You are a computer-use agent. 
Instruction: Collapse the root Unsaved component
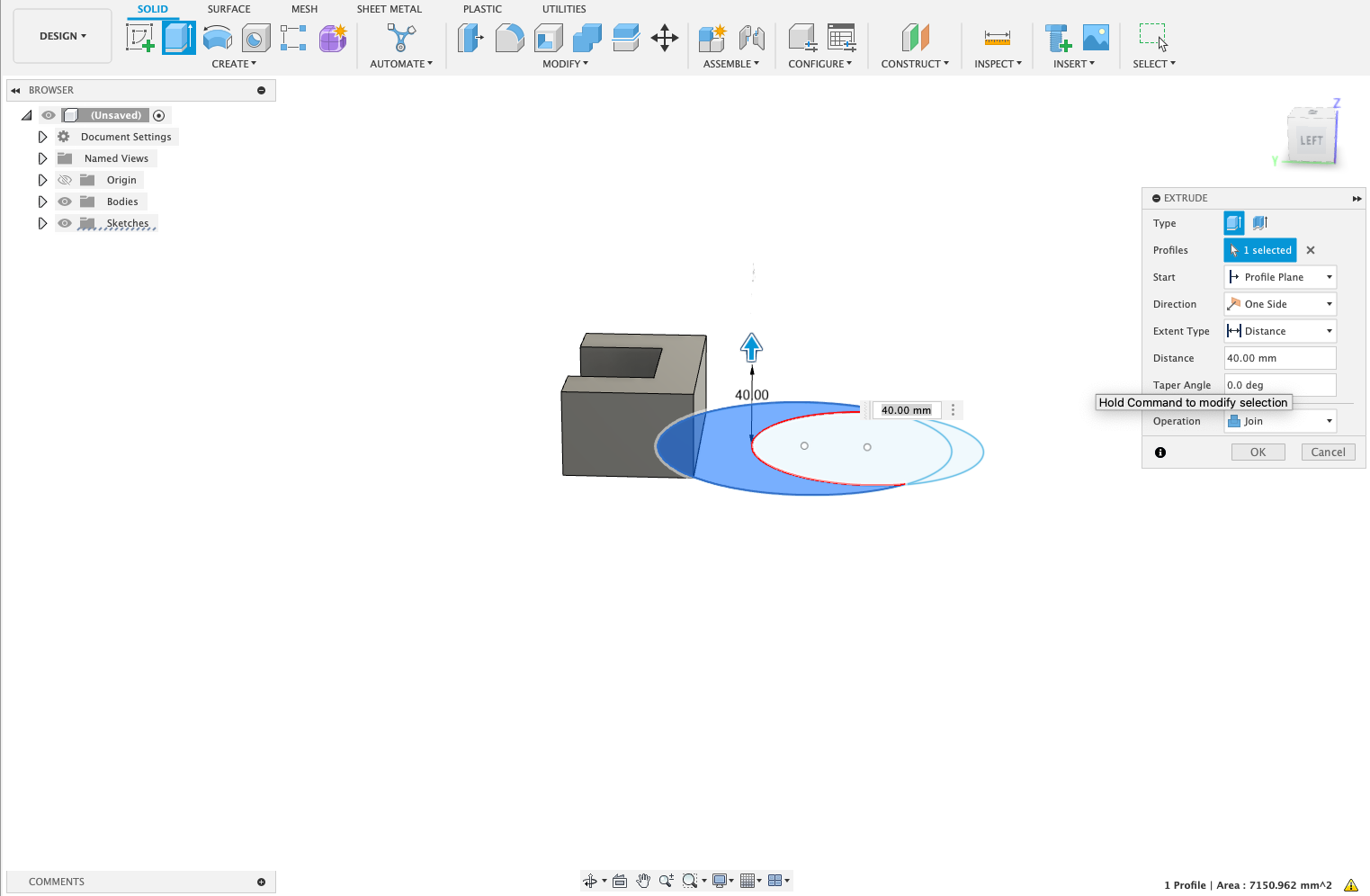pyautogui.click(x=27, y=115)
